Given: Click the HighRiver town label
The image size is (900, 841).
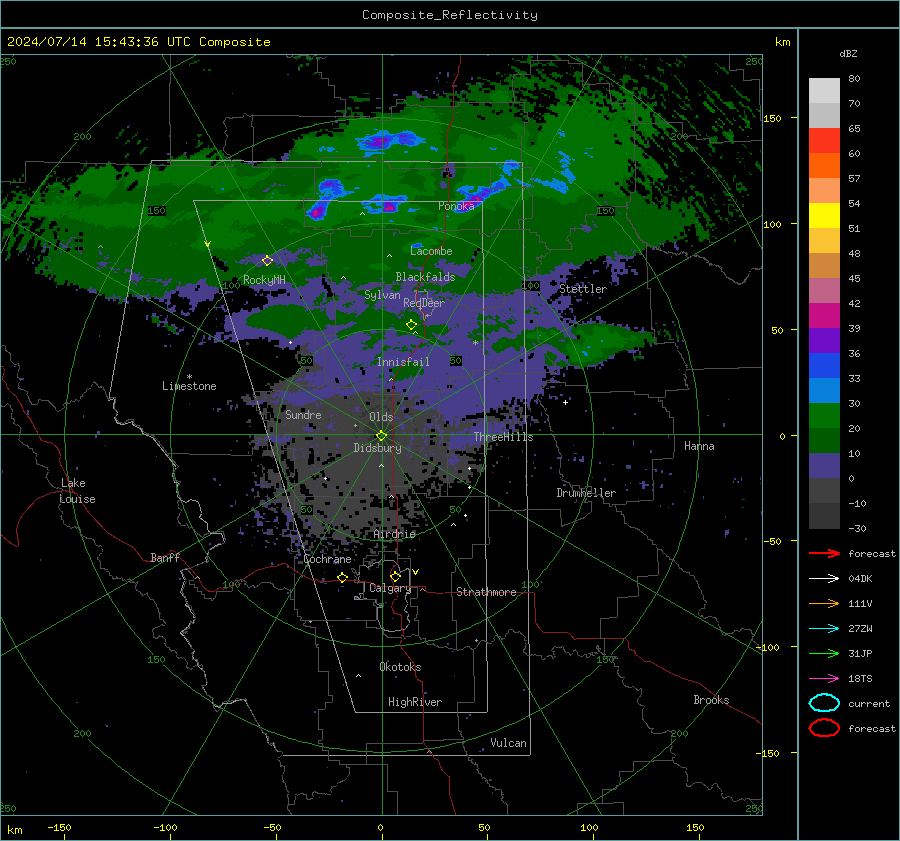Looking at the screenshot, I should pos(415,702).
